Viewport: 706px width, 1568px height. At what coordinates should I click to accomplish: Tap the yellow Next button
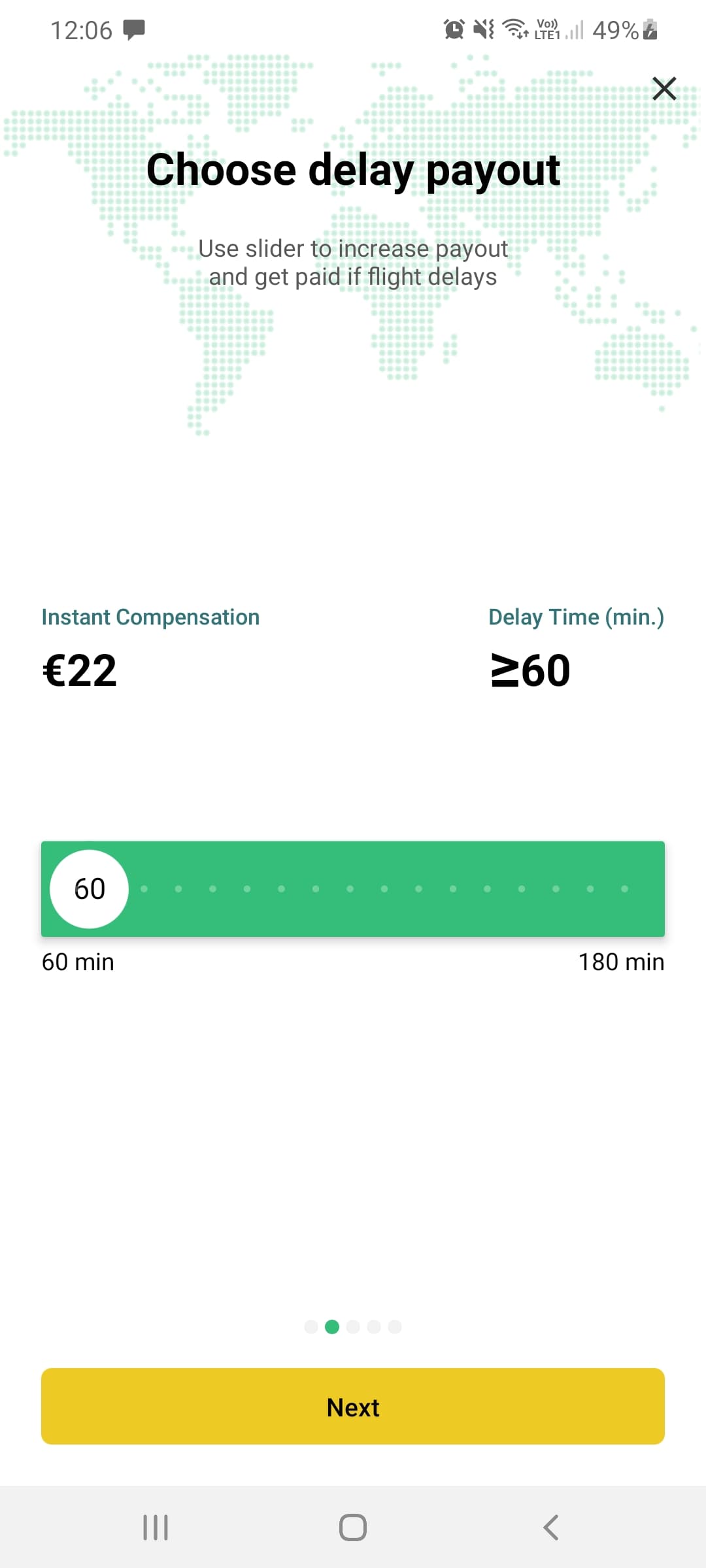(353, 1407)
